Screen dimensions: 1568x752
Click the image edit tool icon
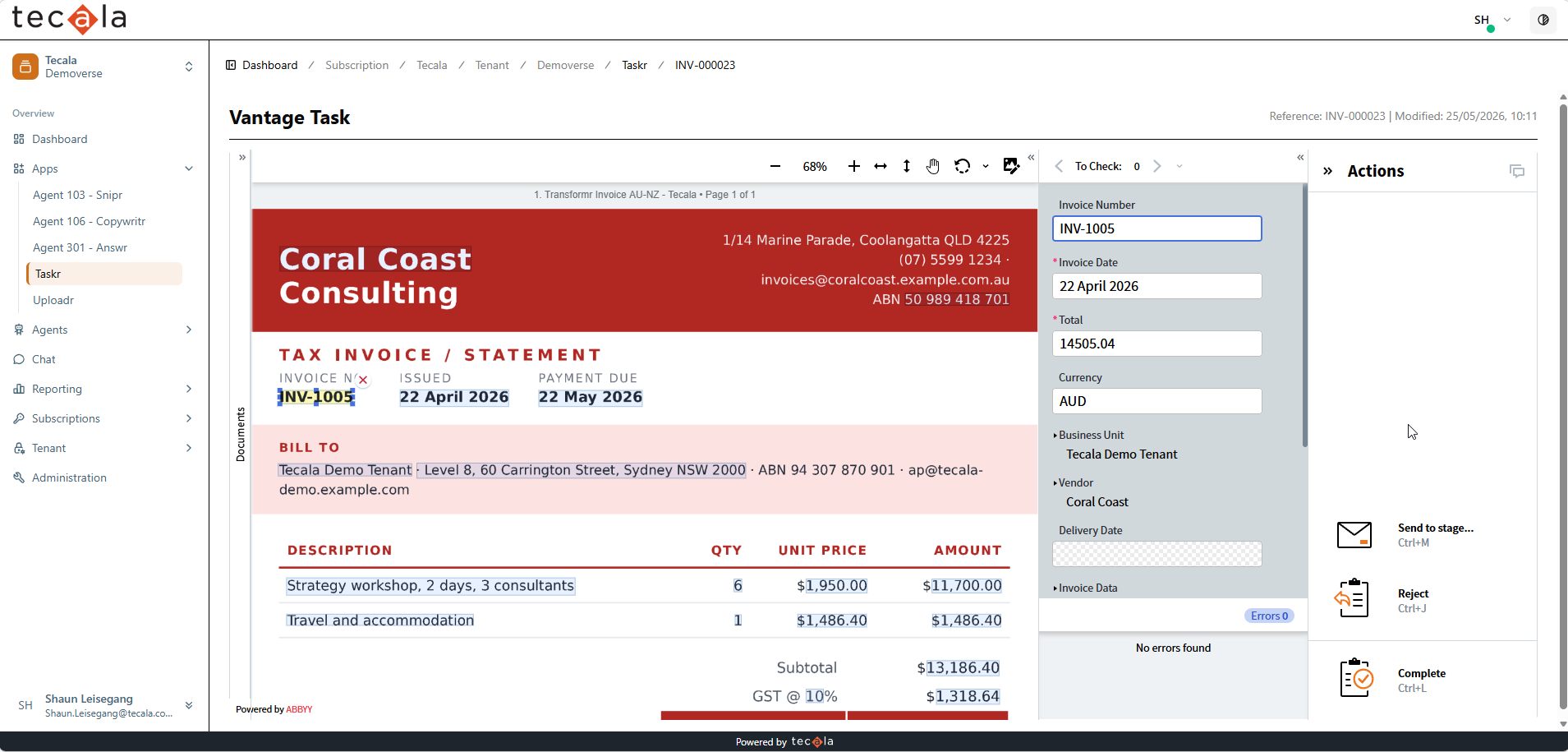point(1011,166)
